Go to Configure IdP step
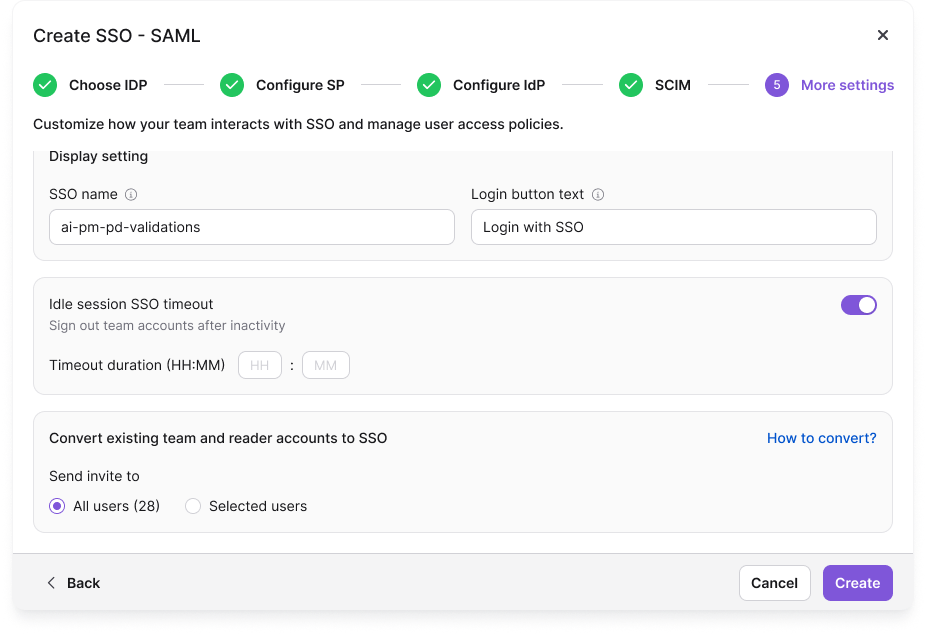926x634 pixels. 499,85
